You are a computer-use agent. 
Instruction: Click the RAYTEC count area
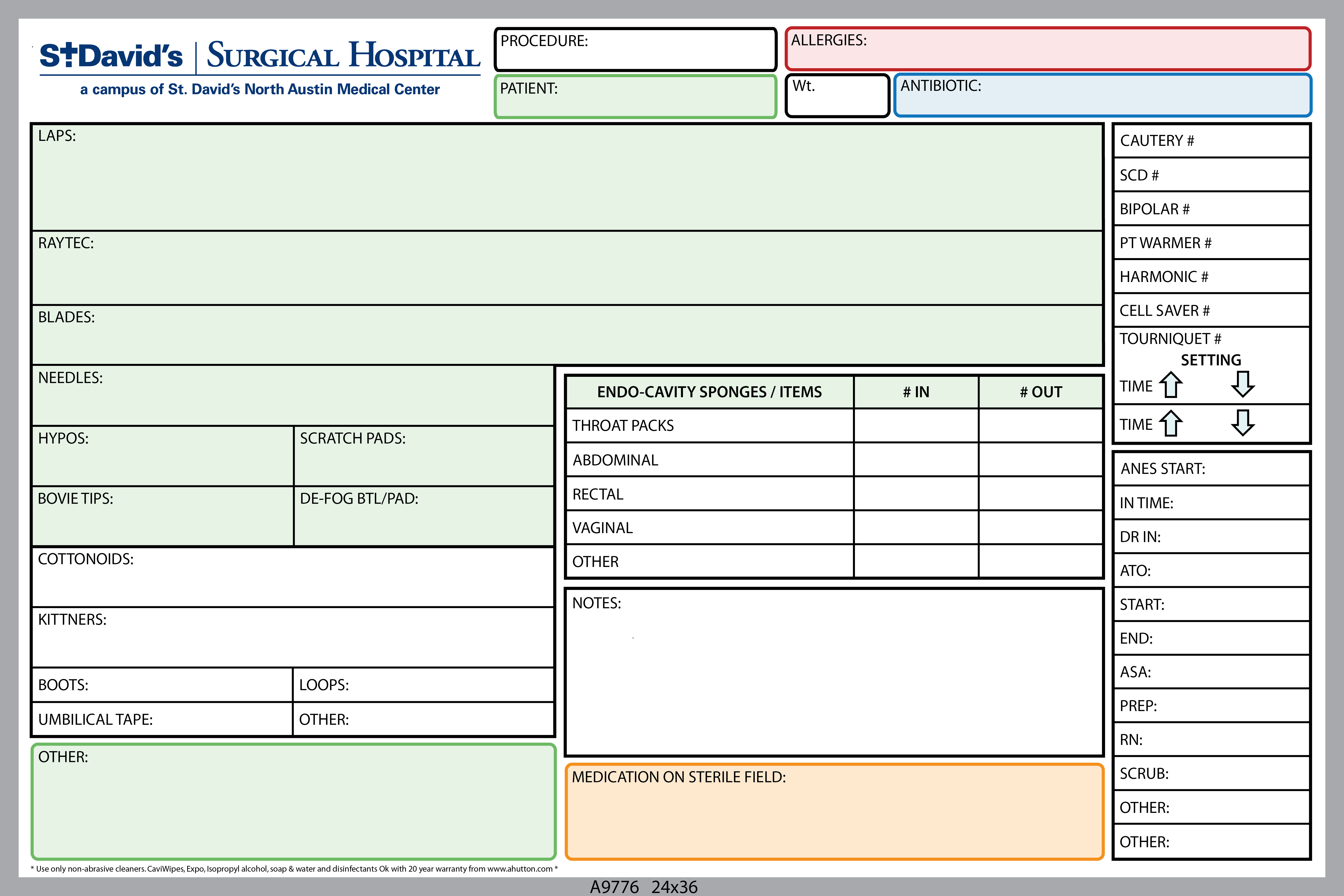click(x=567, y=268)
